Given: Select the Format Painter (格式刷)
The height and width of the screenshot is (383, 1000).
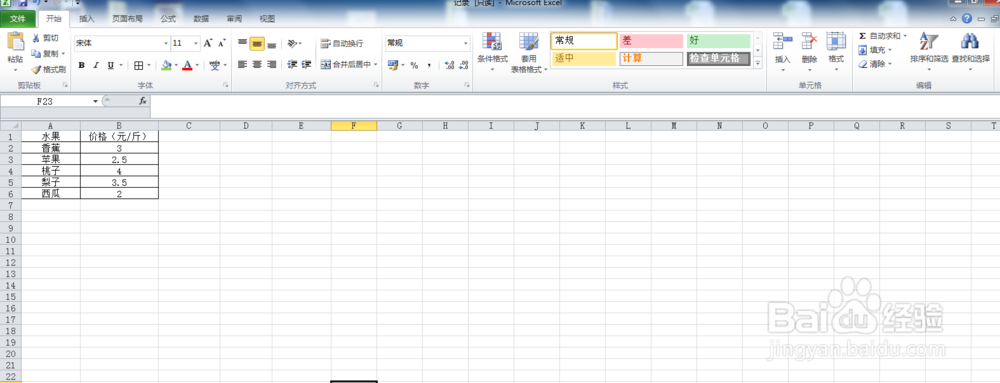Looking at the screenshot, I should 48,69.
